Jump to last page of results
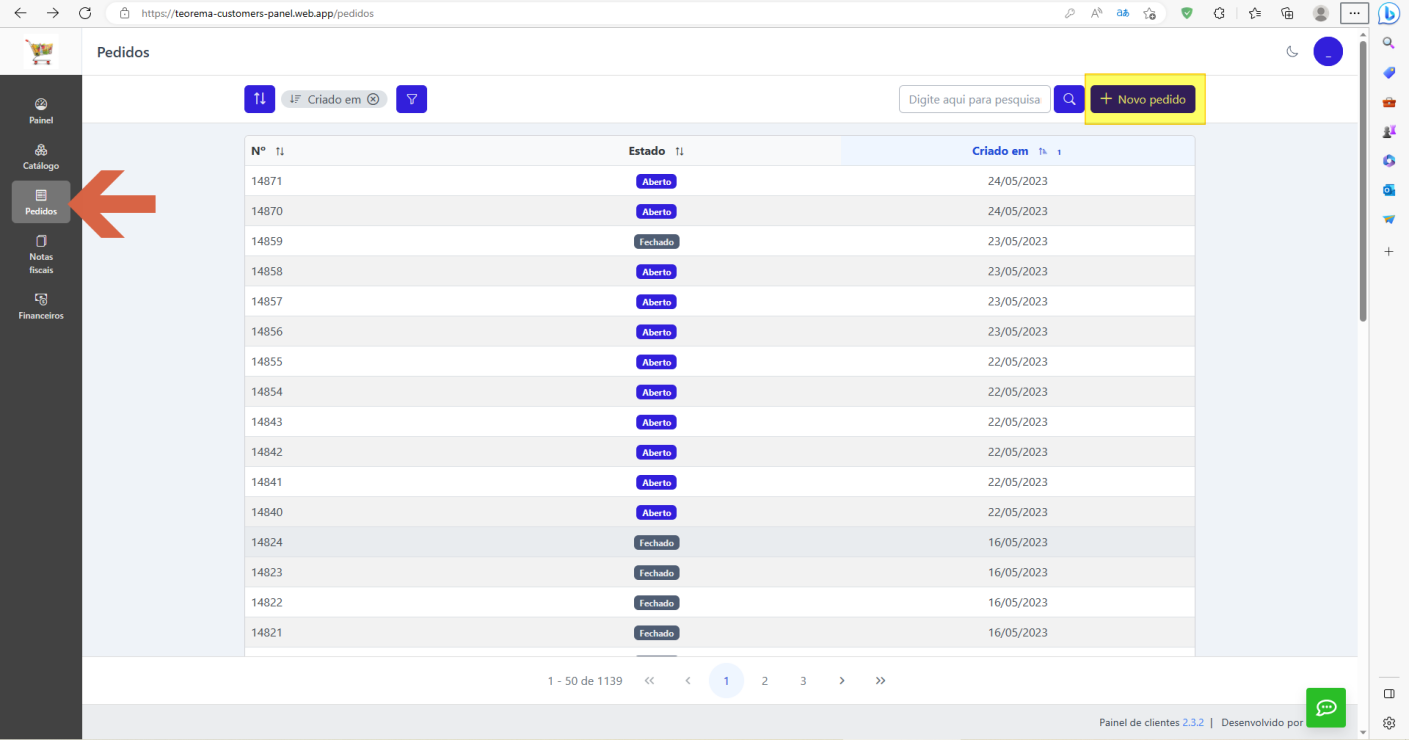The width and height of the screenshot is (1409, 740). pyautogui.click(x=880, y=680)
